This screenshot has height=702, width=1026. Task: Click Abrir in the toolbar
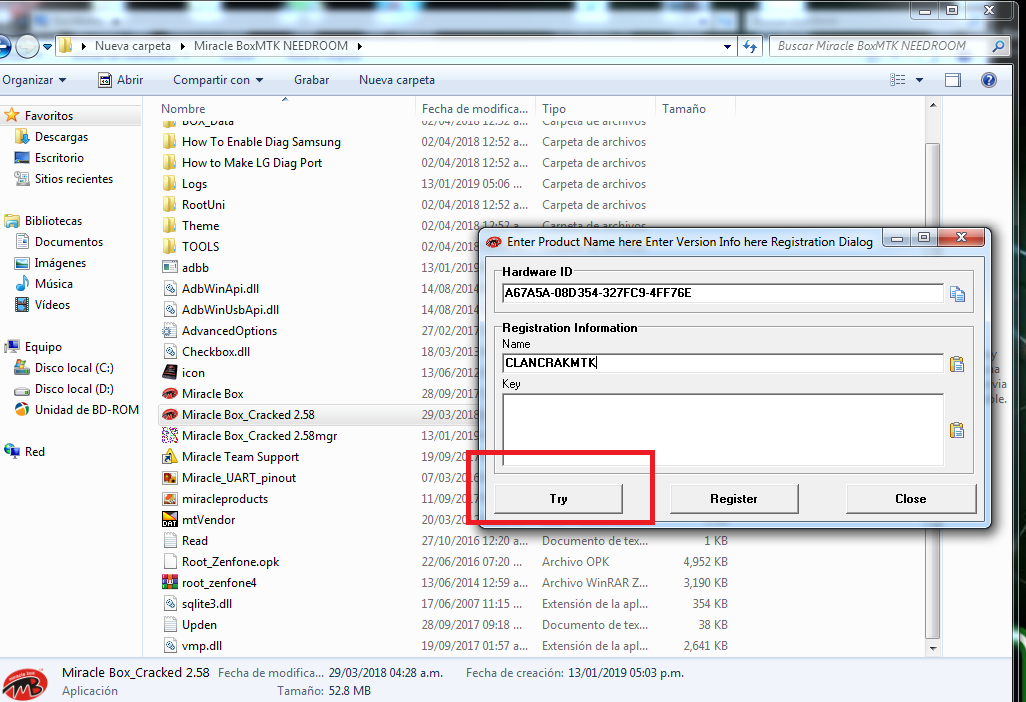click(x=131, y=79)
